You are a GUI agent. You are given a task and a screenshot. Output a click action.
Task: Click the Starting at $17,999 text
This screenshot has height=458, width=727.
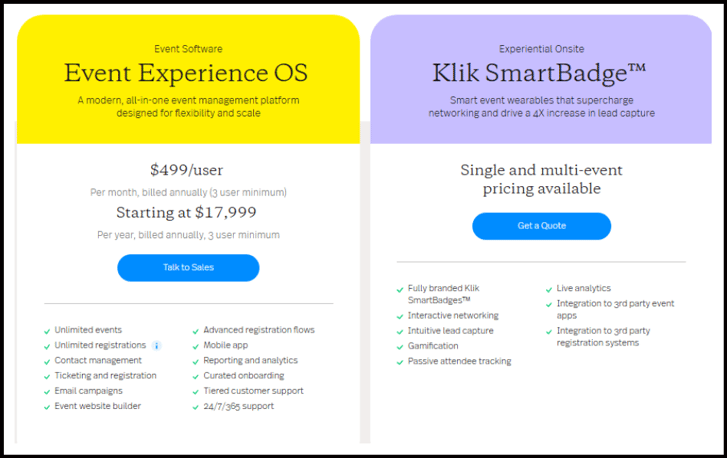188,212
